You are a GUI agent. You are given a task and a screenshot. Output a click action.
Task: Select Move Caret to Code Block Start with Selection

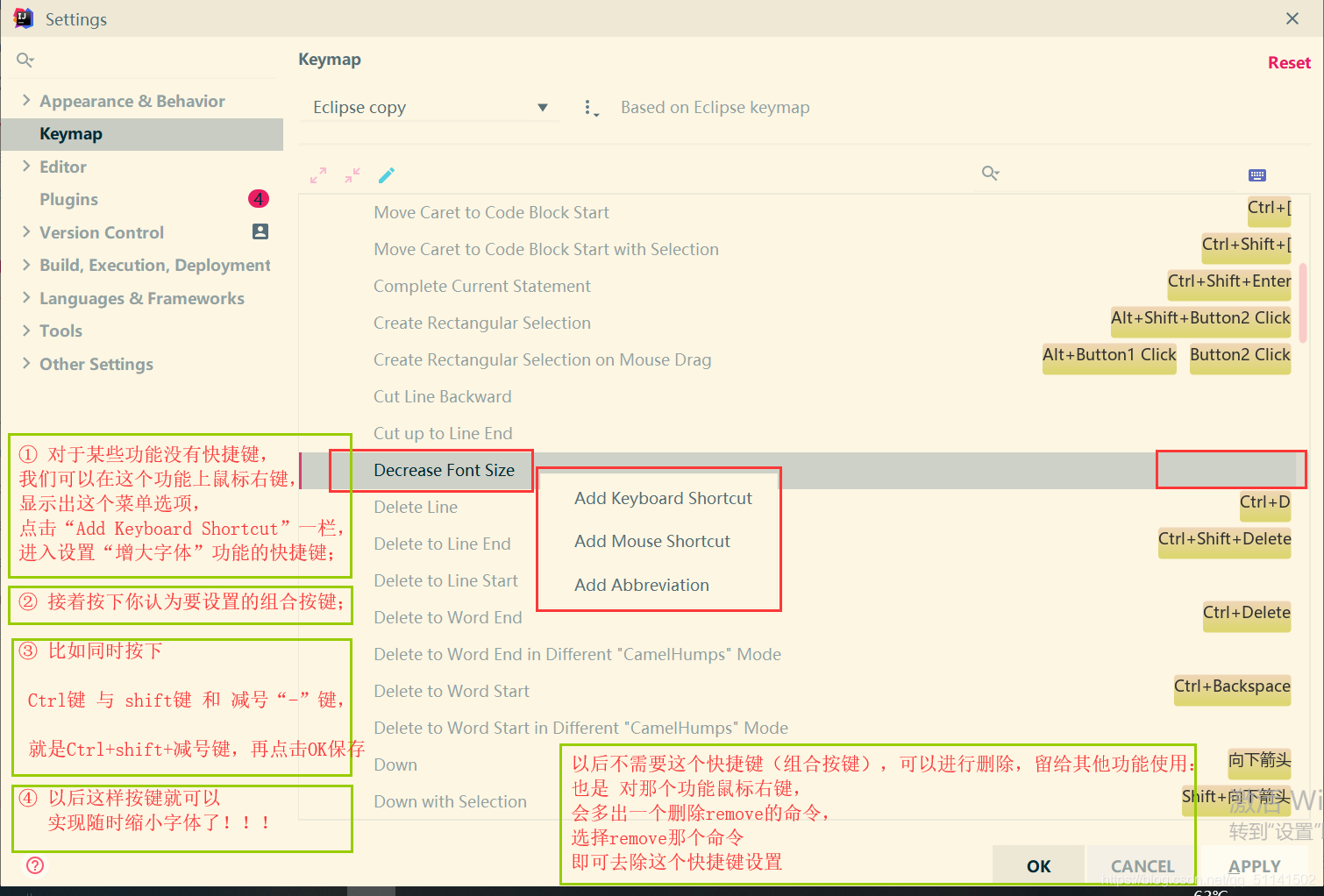(x=546, y=249)
